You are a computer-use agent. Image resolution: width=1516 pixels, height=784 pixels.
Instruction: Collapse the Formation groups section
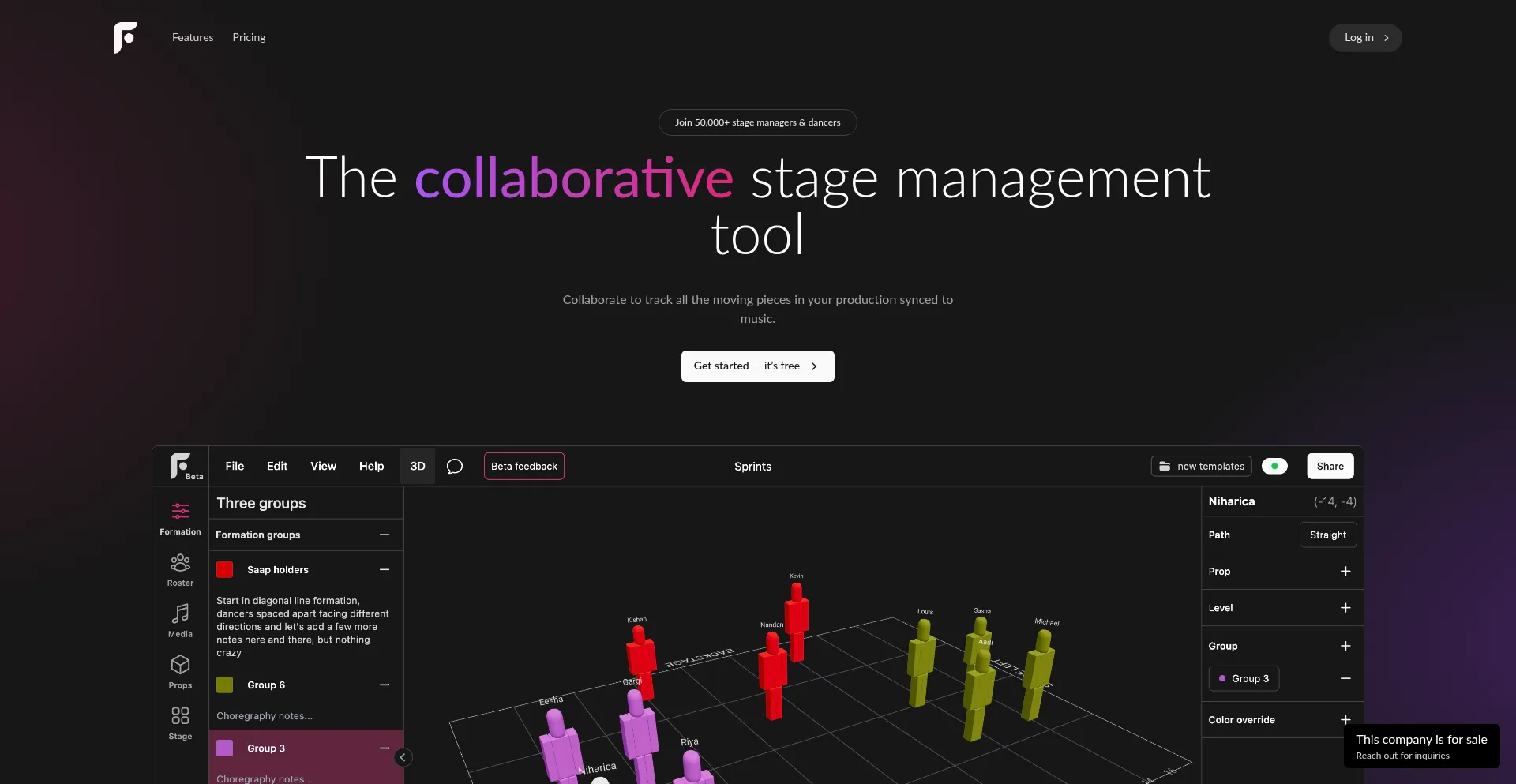(x=385, y=535)
